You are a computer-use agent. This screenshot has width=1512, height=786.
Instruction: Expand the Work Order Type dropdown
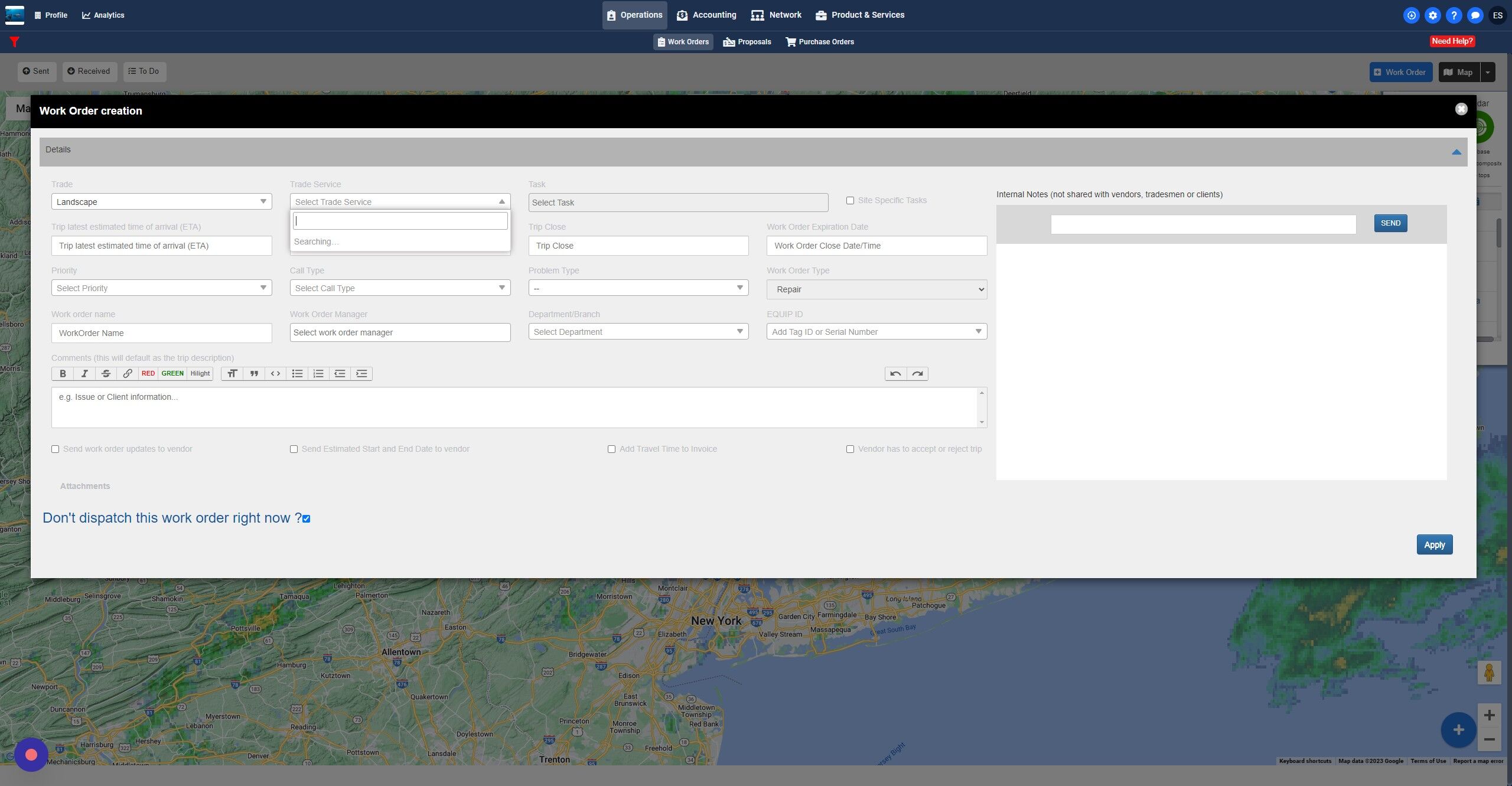pyautogui.click(x=876, y=289)
